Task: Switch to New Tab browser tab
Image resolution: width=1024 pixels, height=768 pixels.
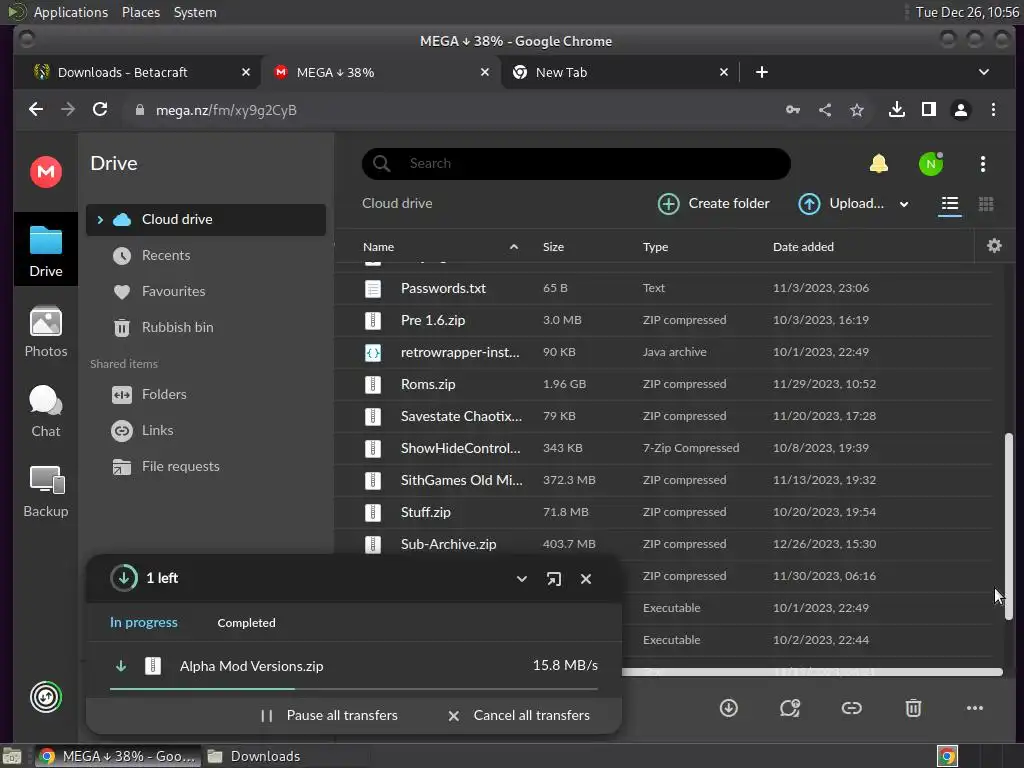Action: [619, 72]
